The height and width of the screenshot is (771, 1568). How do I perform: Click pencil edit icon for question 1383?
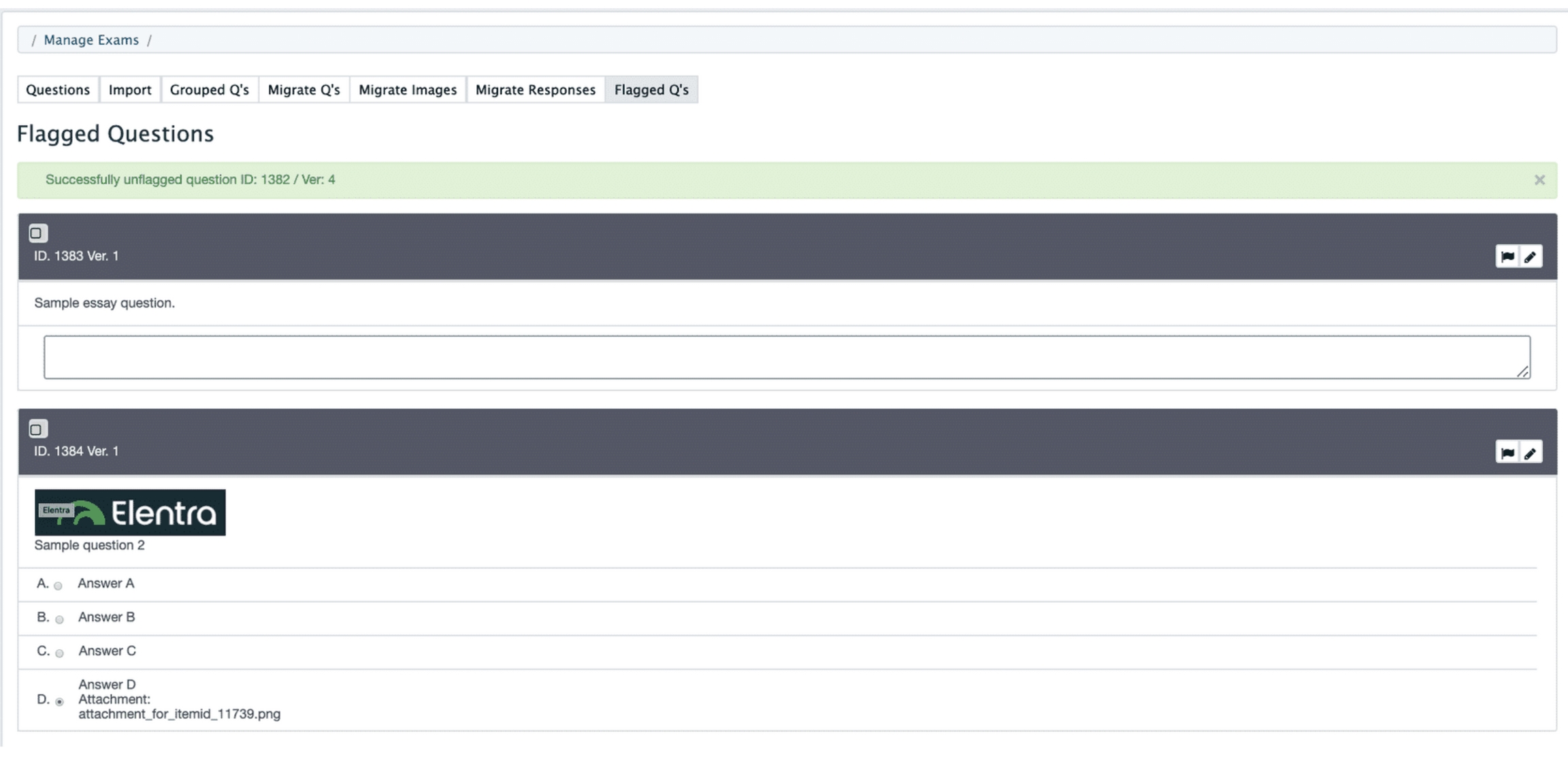click(x=1531, y=257)
